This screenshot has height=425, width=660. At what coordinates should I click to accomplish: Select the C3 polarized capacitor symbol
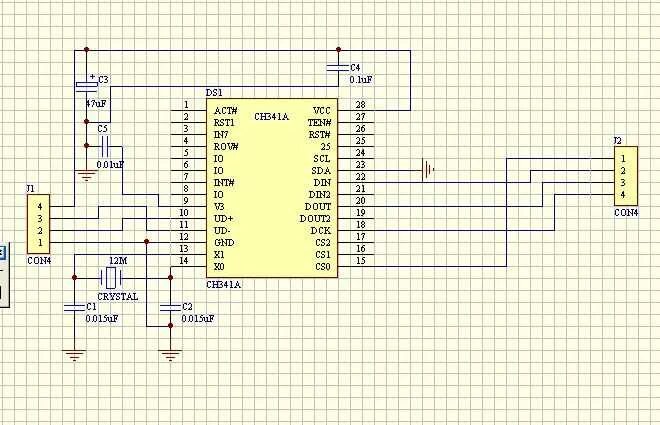87,86
